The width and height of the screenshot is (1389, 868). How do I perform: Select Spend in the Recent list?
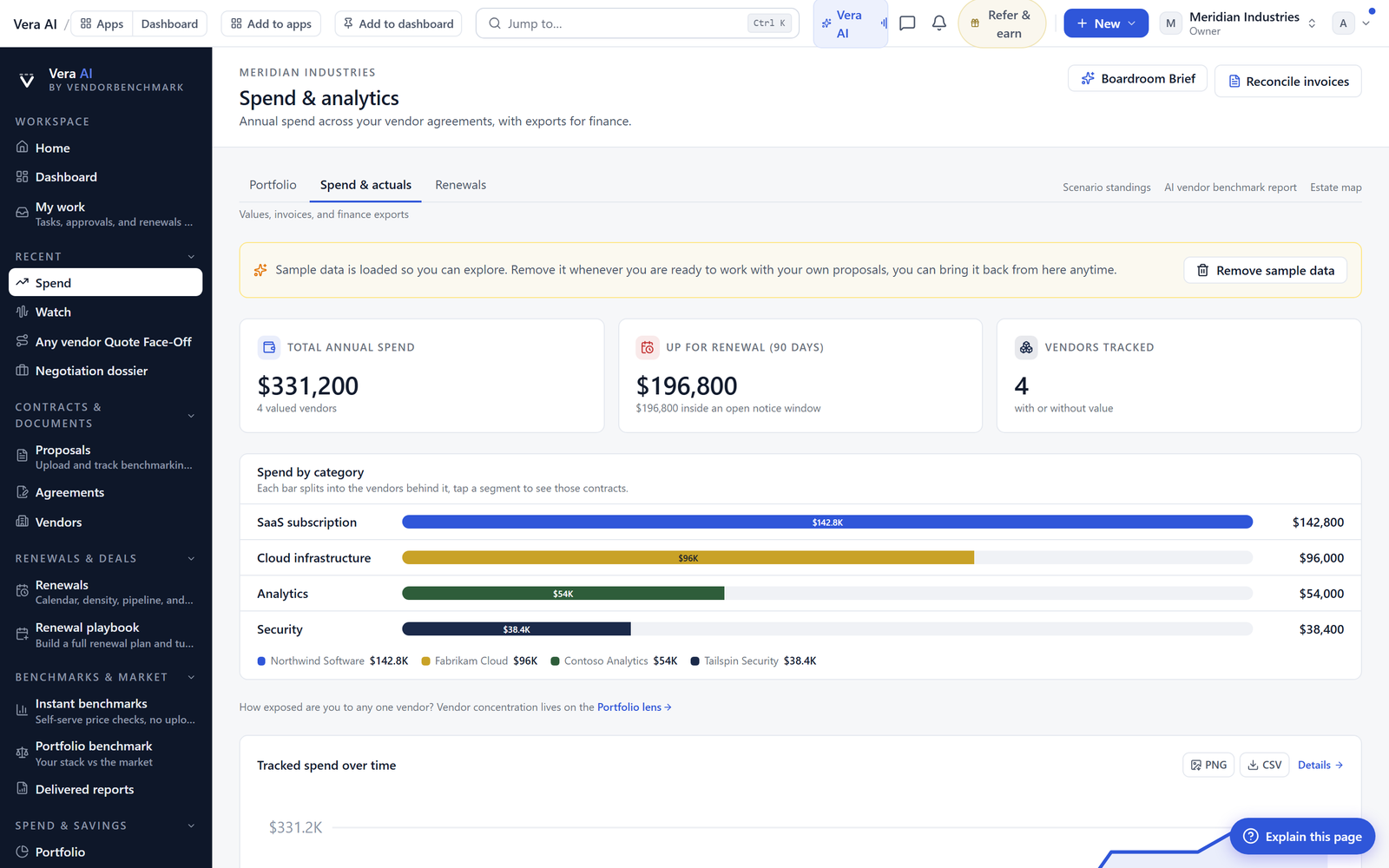coord(105,282)
